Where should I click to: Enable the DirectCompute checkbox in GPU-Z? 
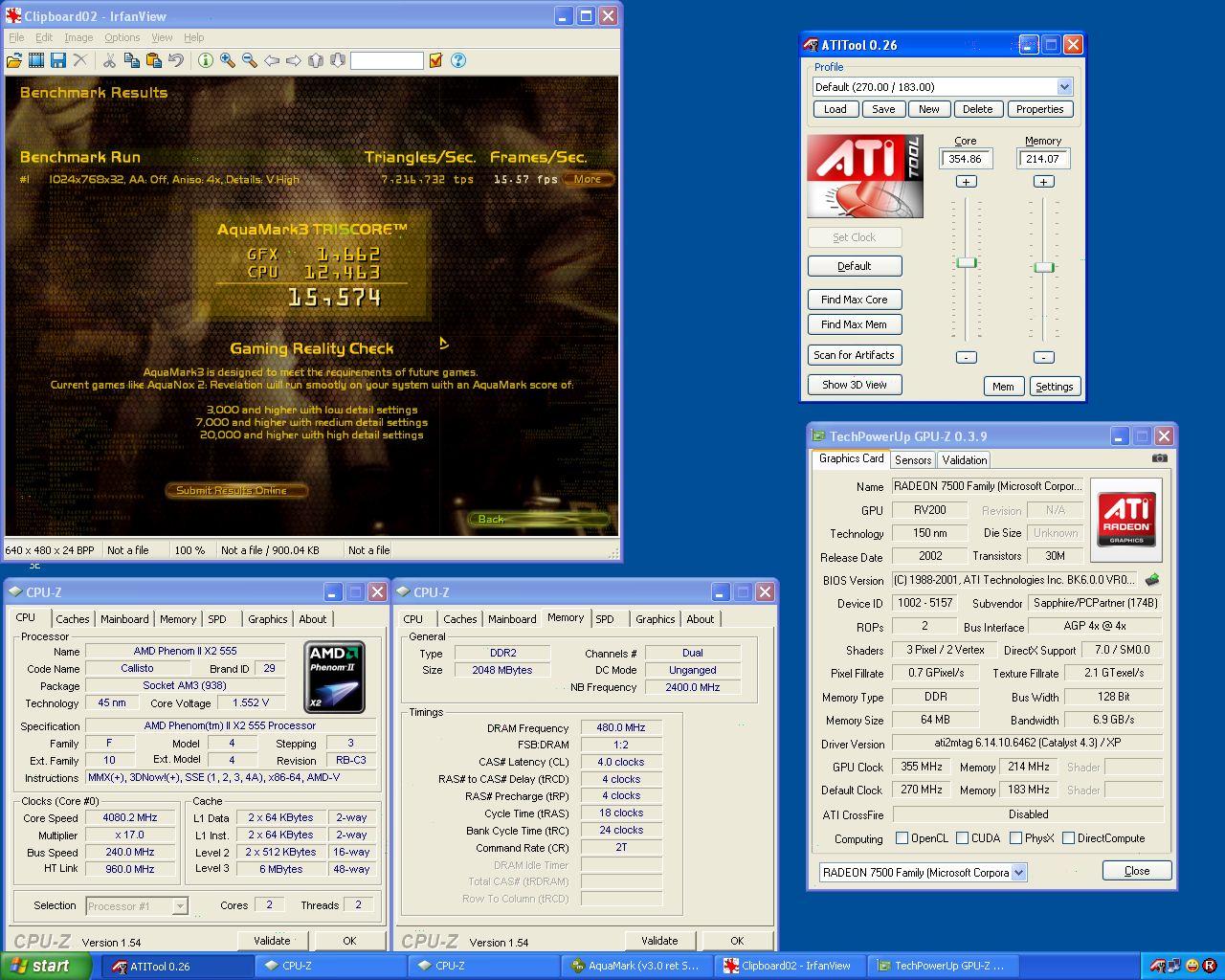point(1068,838)
